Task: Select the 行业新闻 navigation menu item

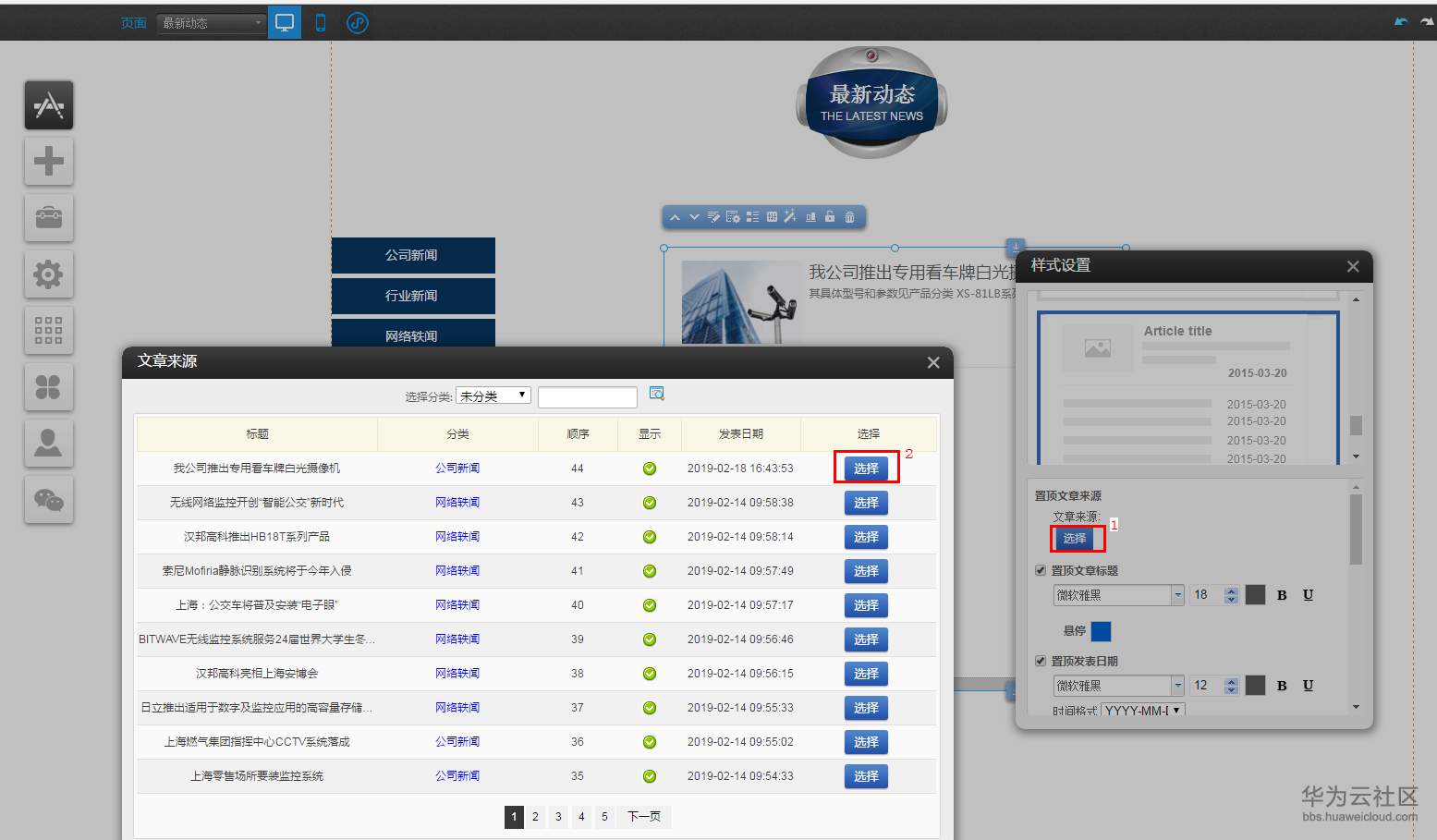Action: [413, 296]
